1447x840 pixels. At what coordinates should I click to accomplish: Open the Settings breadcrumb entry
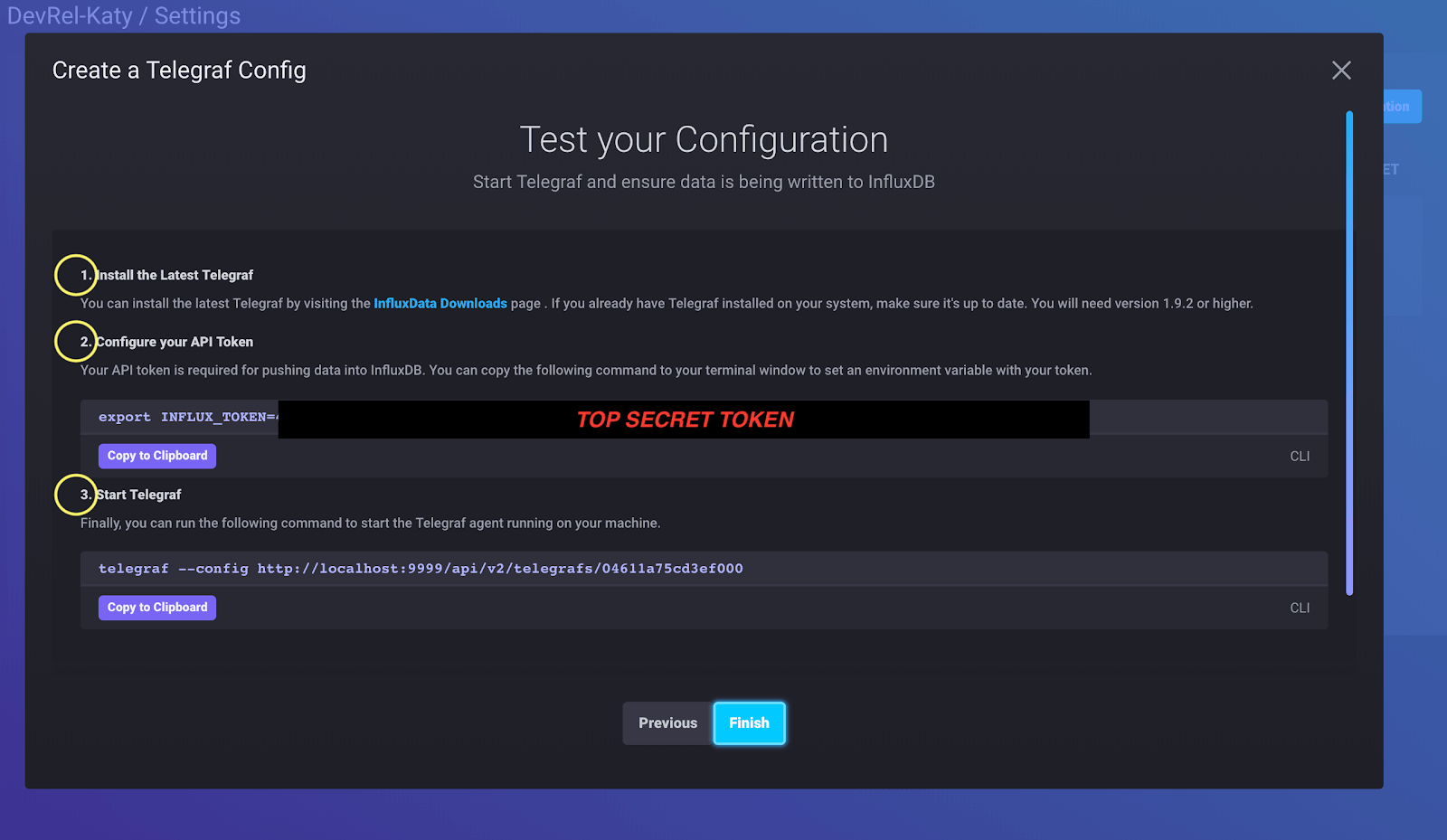pyautogui.click(x=197, y=15)
